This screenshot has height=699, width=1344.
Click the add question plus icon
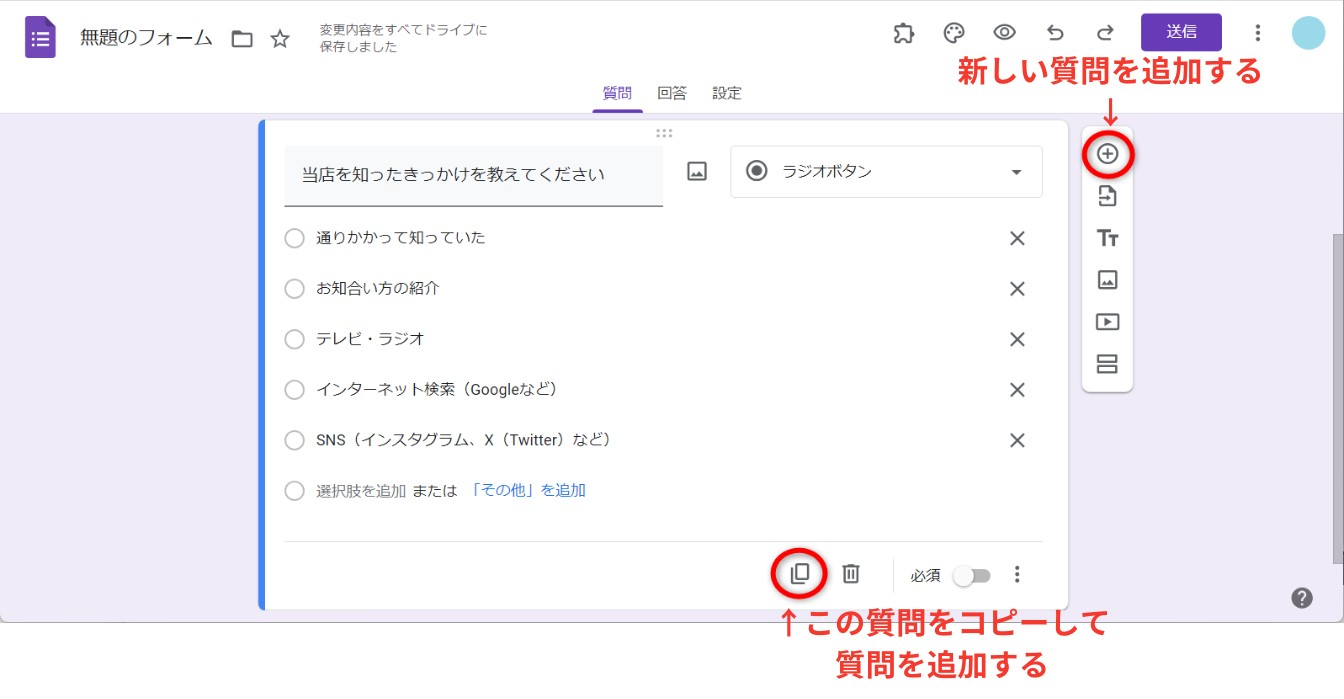[1107, 154]
